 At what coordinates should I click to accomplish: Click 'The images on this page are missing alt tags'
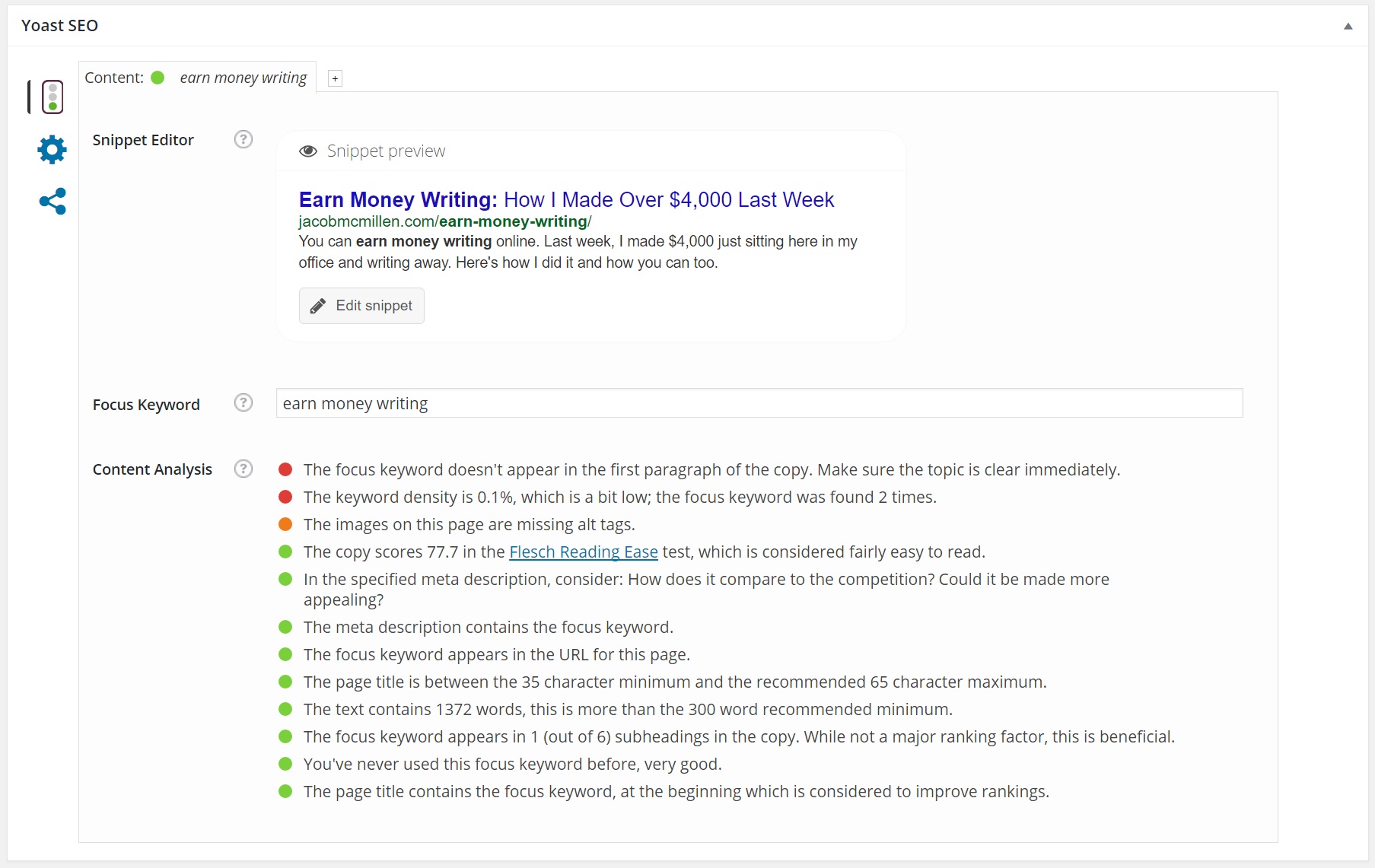coord(469,525)
